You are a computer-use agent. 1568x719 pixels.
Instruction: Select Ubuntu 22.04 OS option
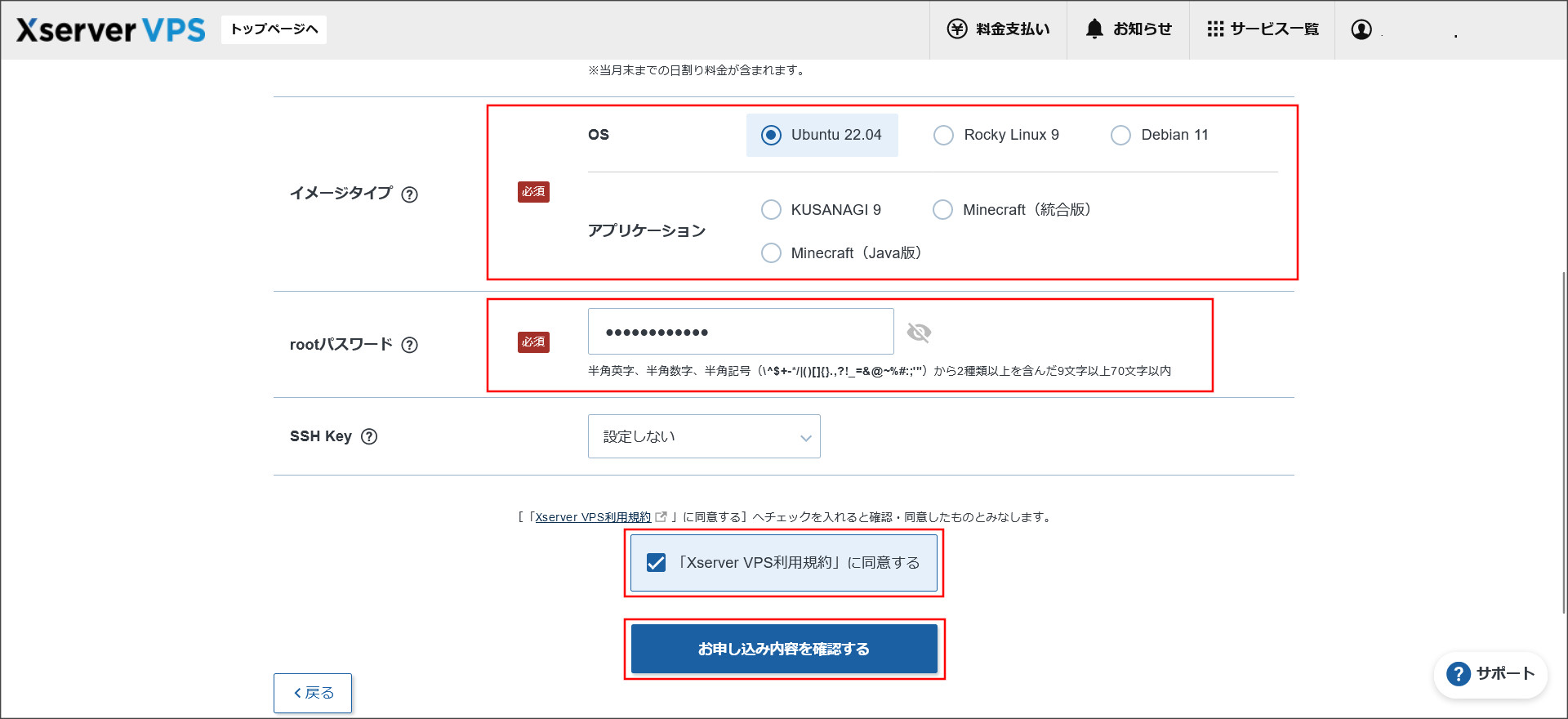pyautogui.click(x=822, y=135)
